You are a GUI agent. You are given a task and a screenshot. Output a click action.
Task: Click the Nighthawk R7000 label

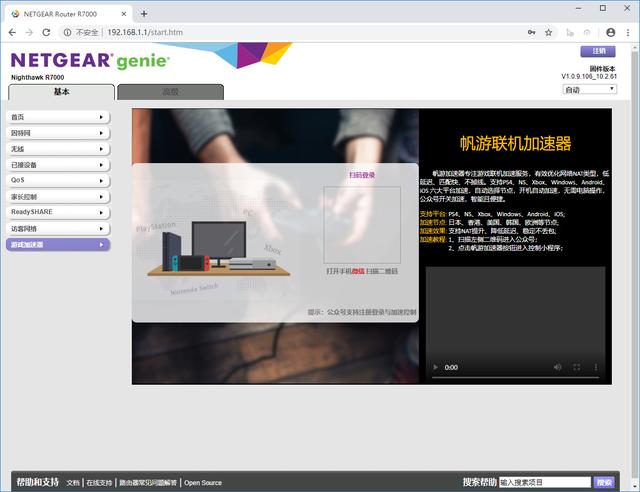click(x=38, y=77)
